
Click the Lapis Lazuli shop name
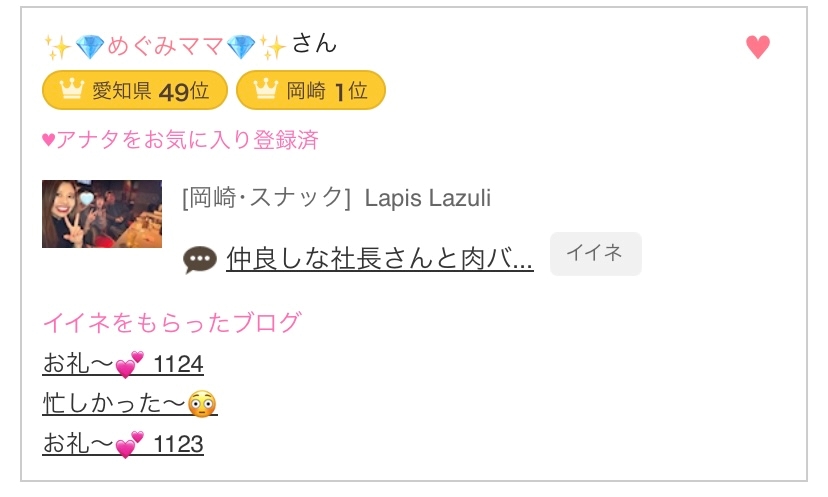point(428,197)
